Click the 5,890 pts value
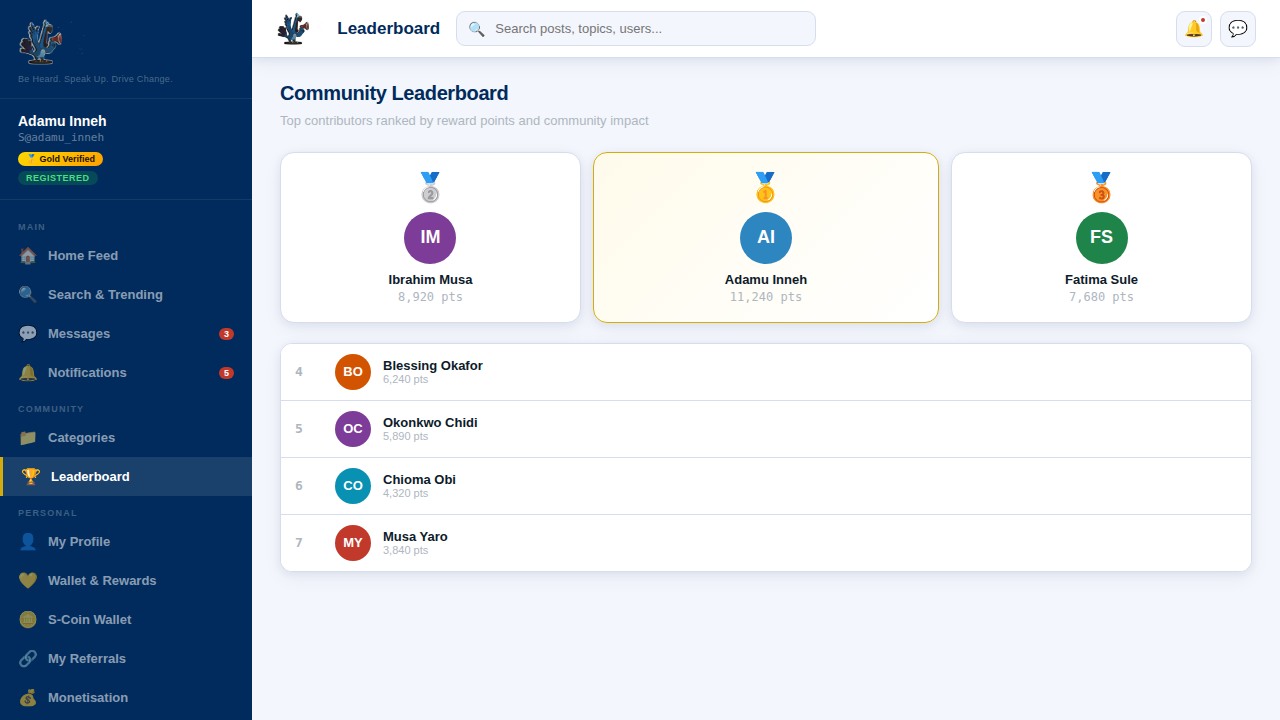Screen dimensions: 1280x720 [x=405, y=437]
